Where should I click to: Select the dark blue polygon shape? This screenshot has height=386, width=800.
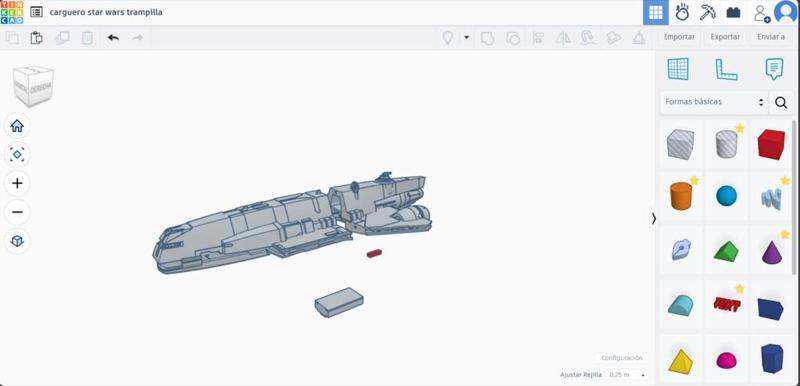[x=771, y=359]
